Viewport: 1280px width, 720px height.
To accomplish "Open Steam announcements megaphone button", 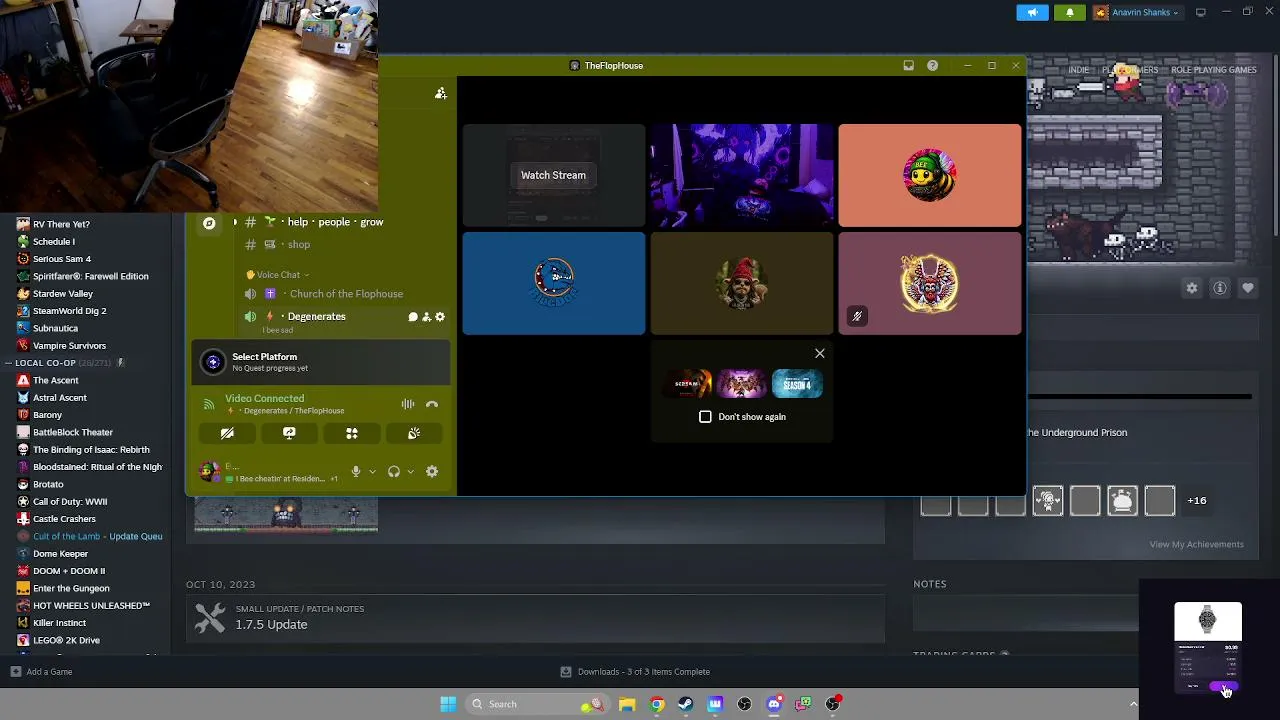I will pyautogui.click(x=1032, y=12).
